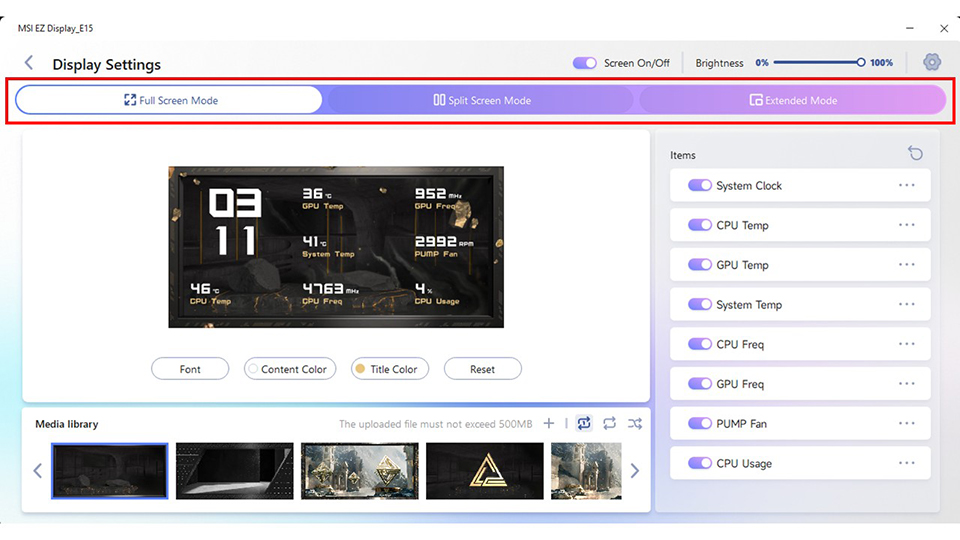Image resolution: width=960 pixels, height=540 pixels.
Task: Turn off the PUMP Fan item
Action: pos(700,424)
